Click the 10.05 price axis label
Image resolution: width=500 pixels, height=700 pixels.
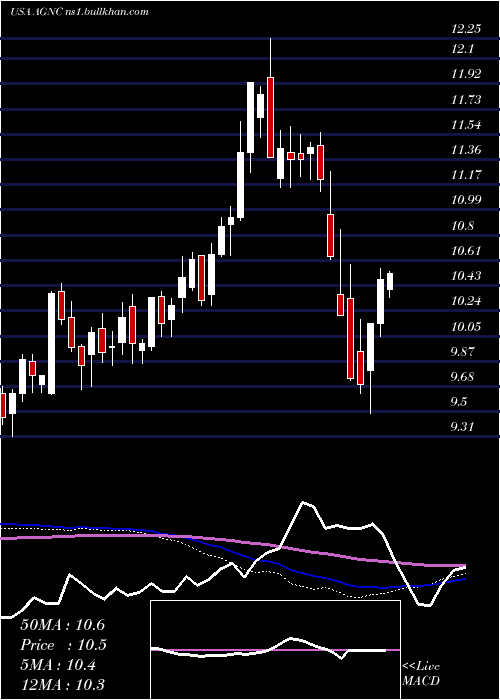pos(466,327)
